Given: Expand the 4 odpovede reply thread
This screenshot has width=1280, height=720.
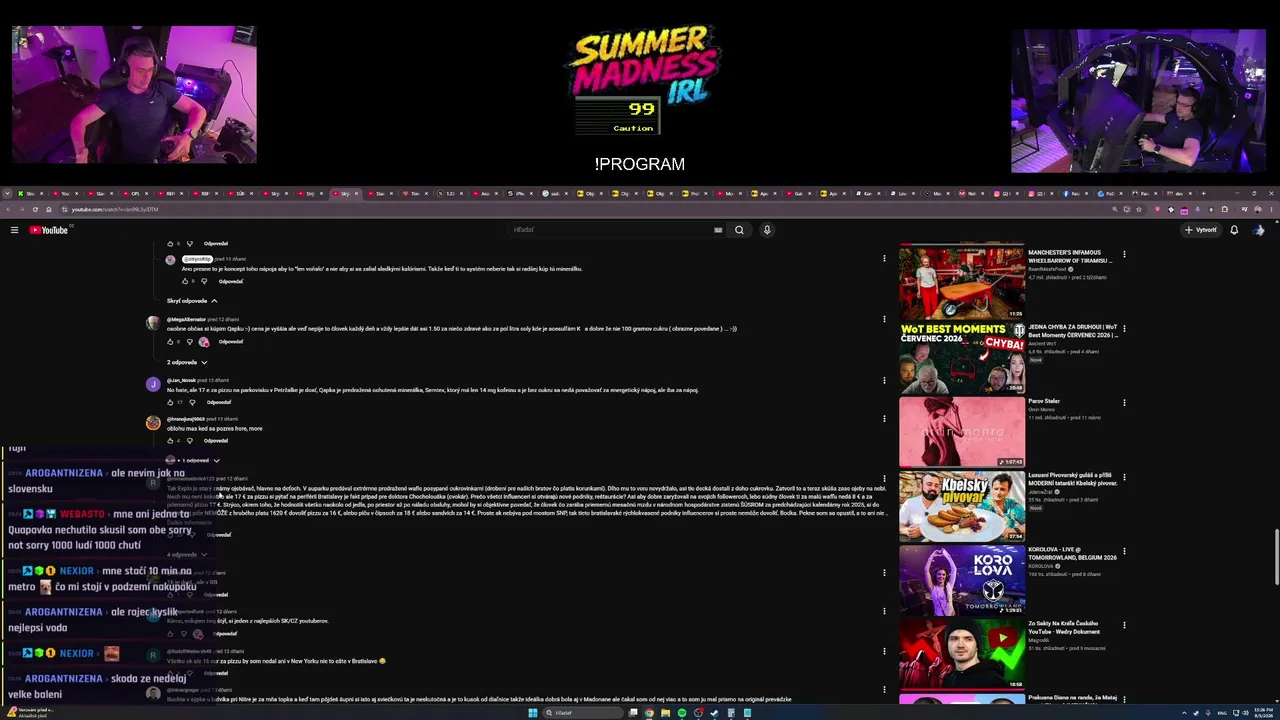Looking at the screenshot, I should 186,554.
